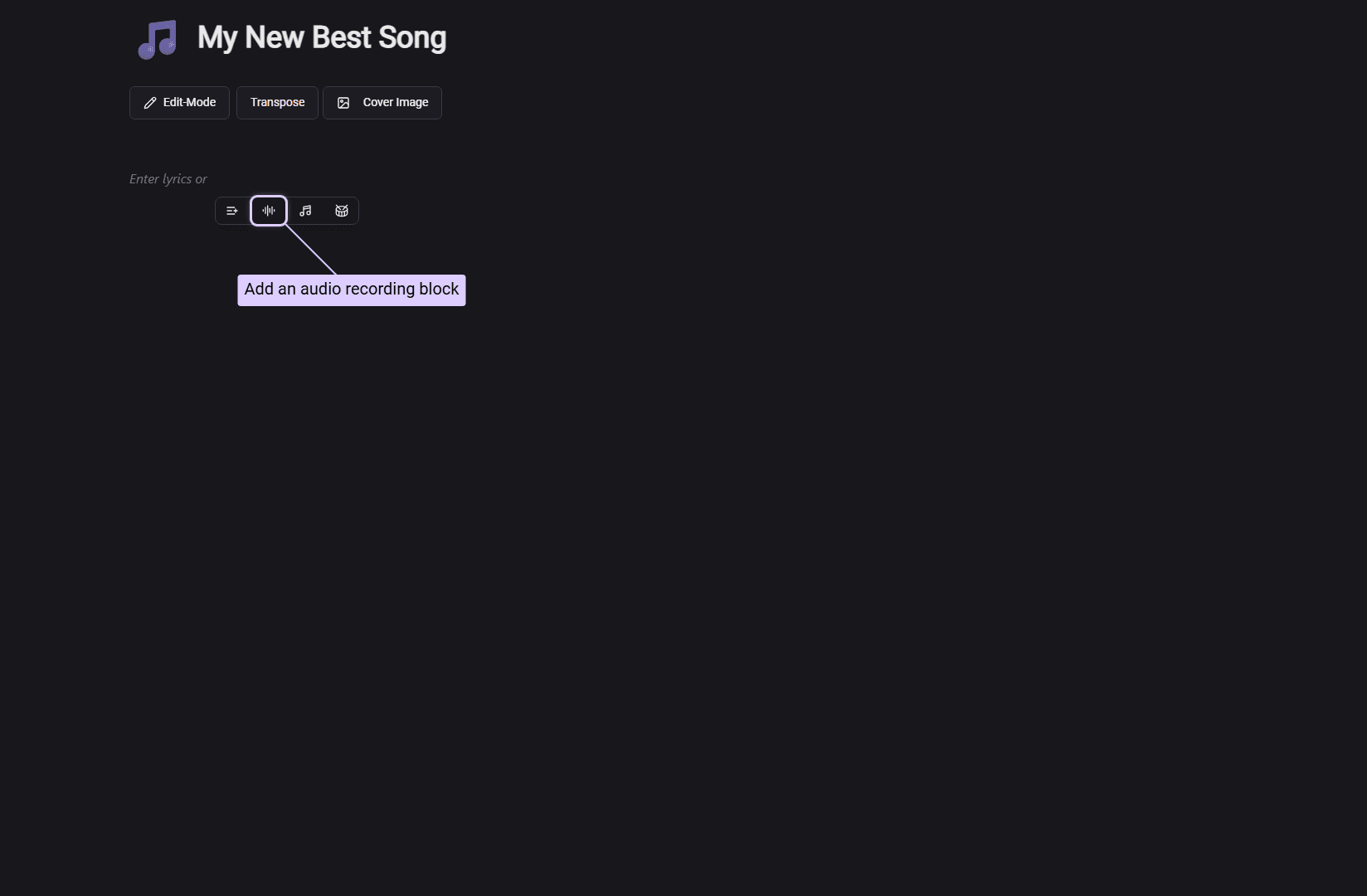Image resolution: width=1367 pixels, height=896 pixels.
Task: Switch the Edit-Mode text label
Action: (x=189, y=103)
